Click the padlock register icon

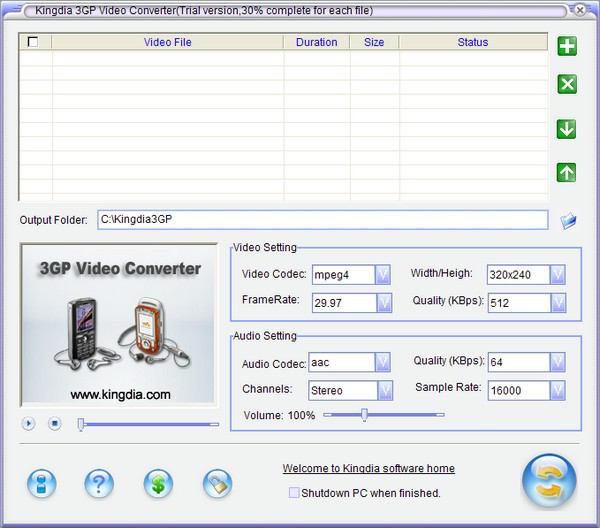click(x=217, y=484)
